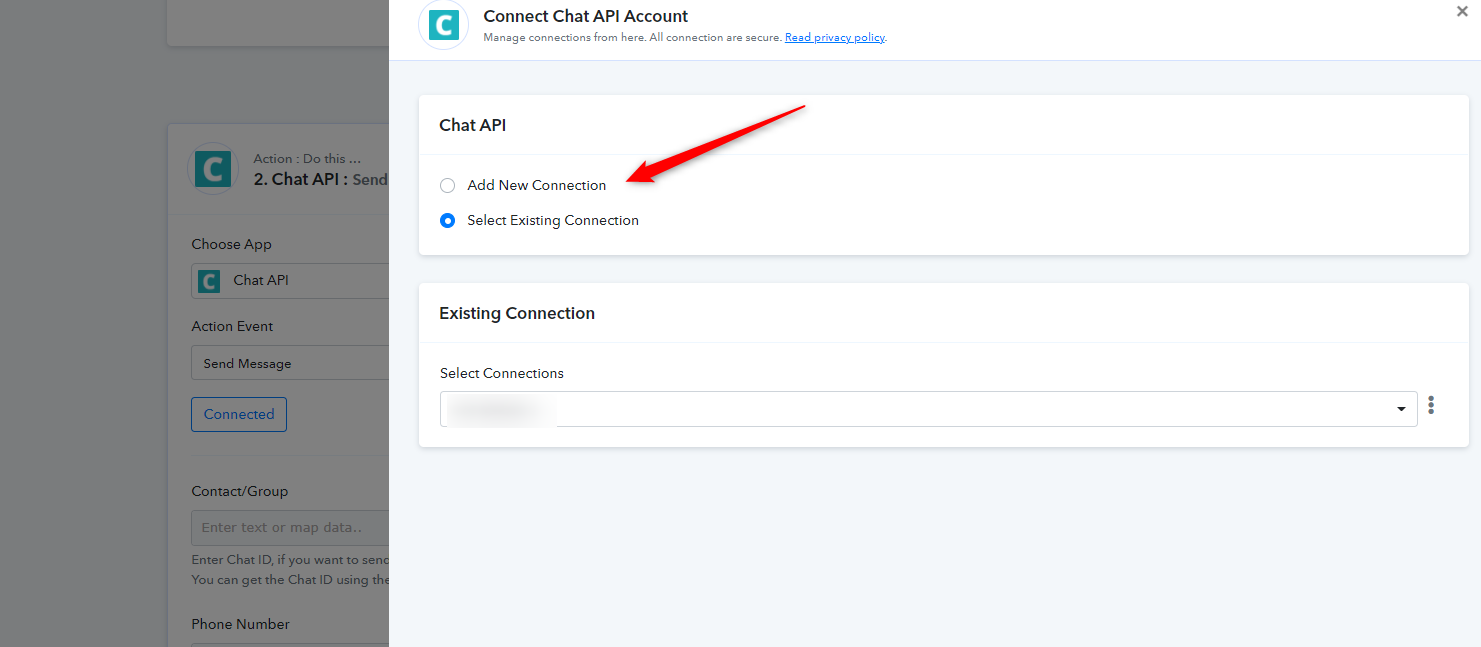This screenshot has height=647, width=1481.
Task: Open the three-dot connection options menu
Action: coord(1431,405)
